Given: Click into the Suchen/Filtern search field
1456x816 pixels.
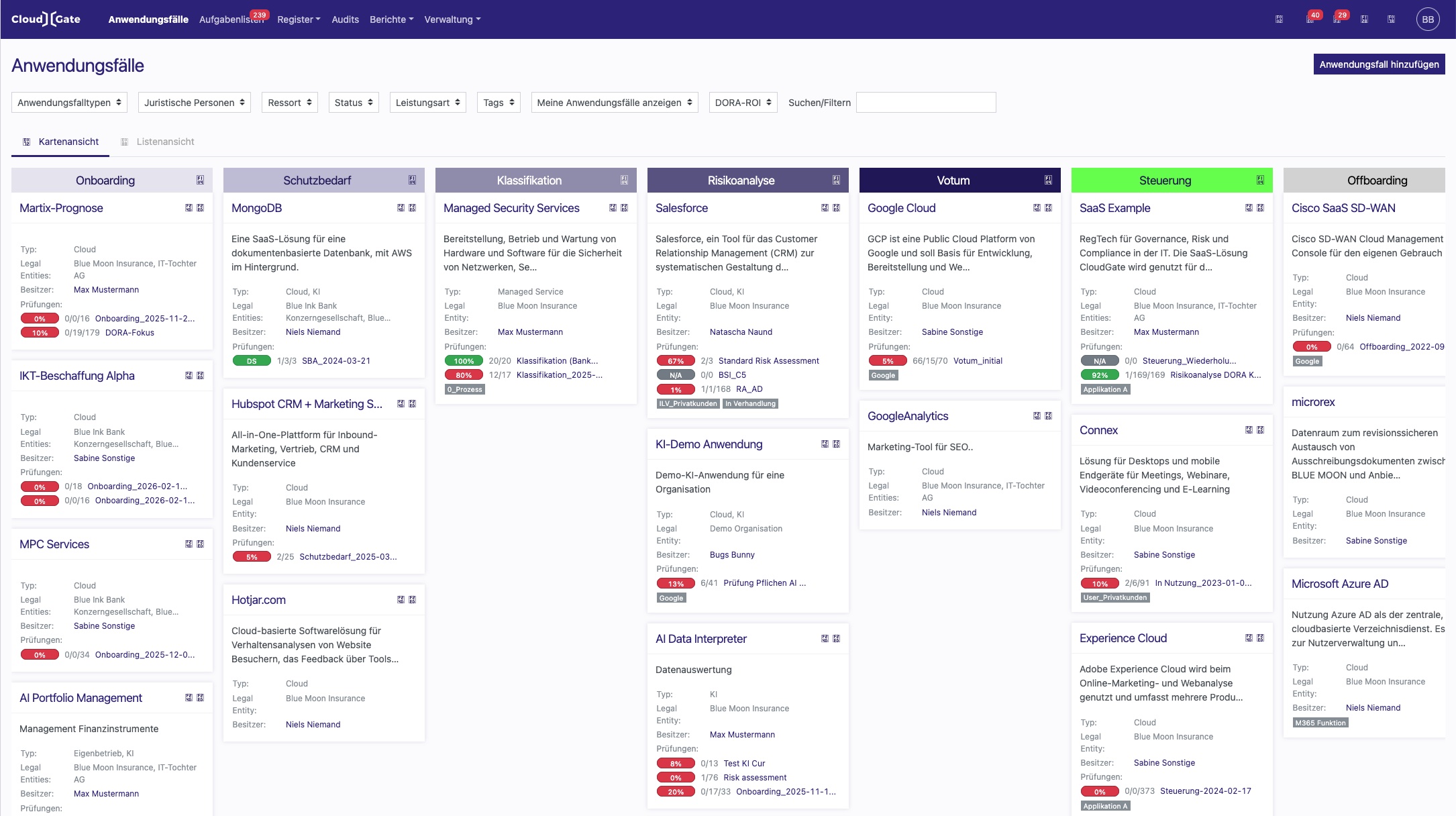Looking at the screenshot, I should 926,103.
